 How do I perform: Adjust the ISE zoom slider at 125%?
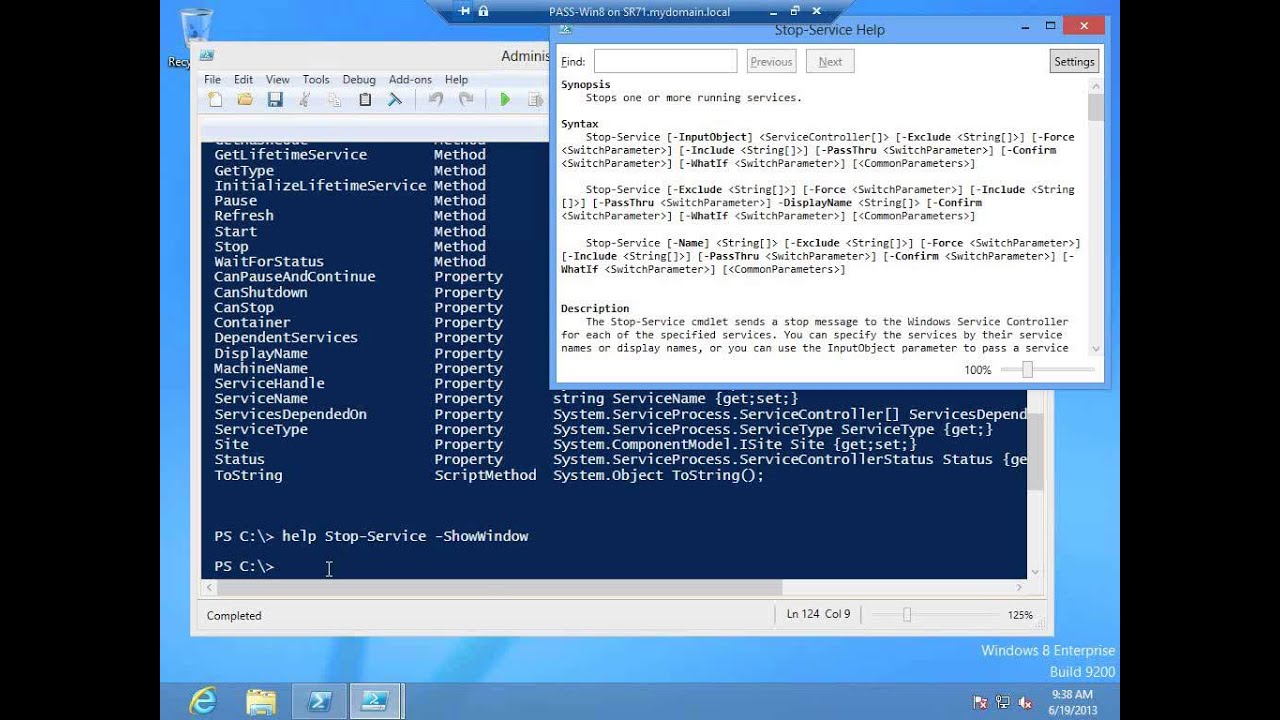(907, 615)
